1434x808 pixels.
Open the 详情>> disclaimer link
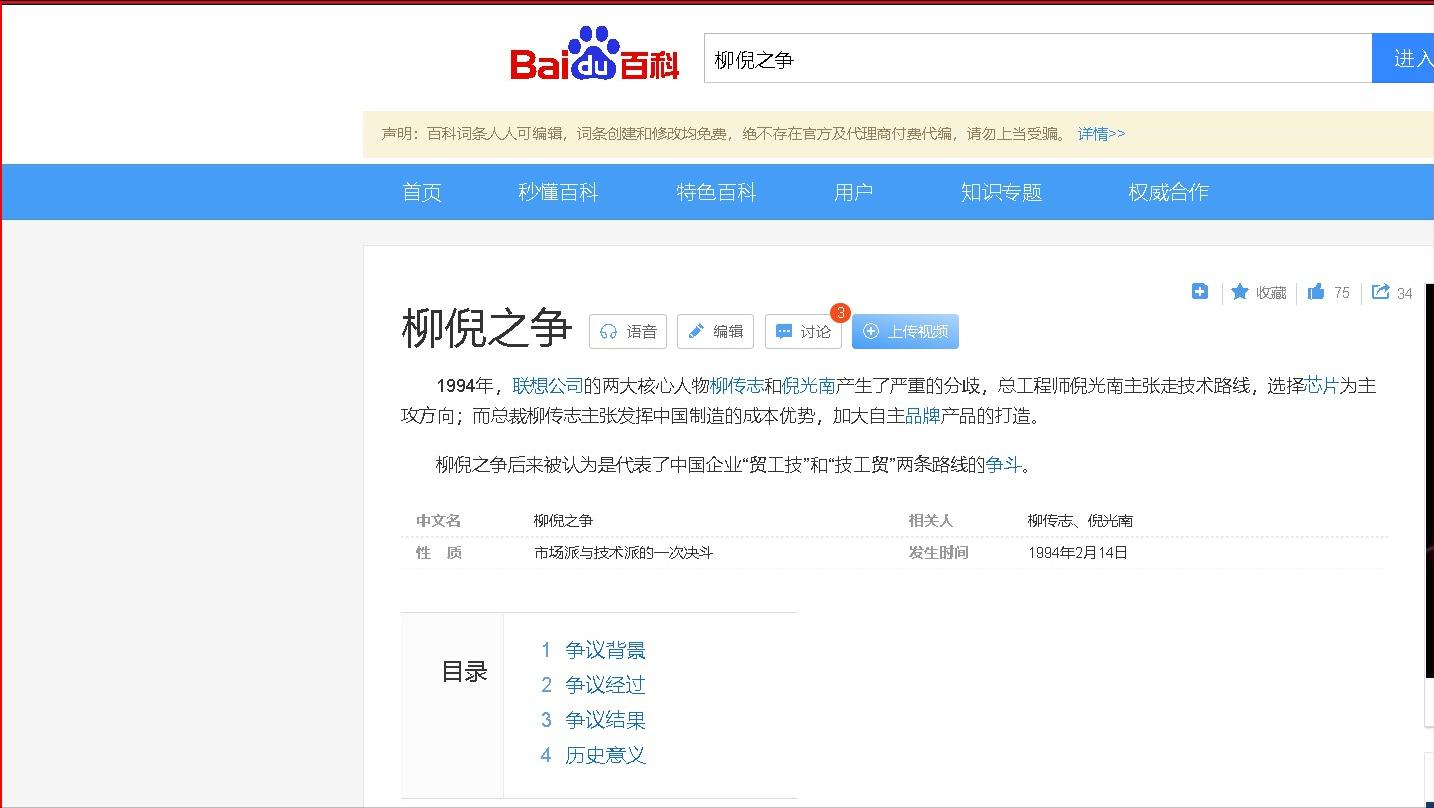click(x=1102, y=133)
